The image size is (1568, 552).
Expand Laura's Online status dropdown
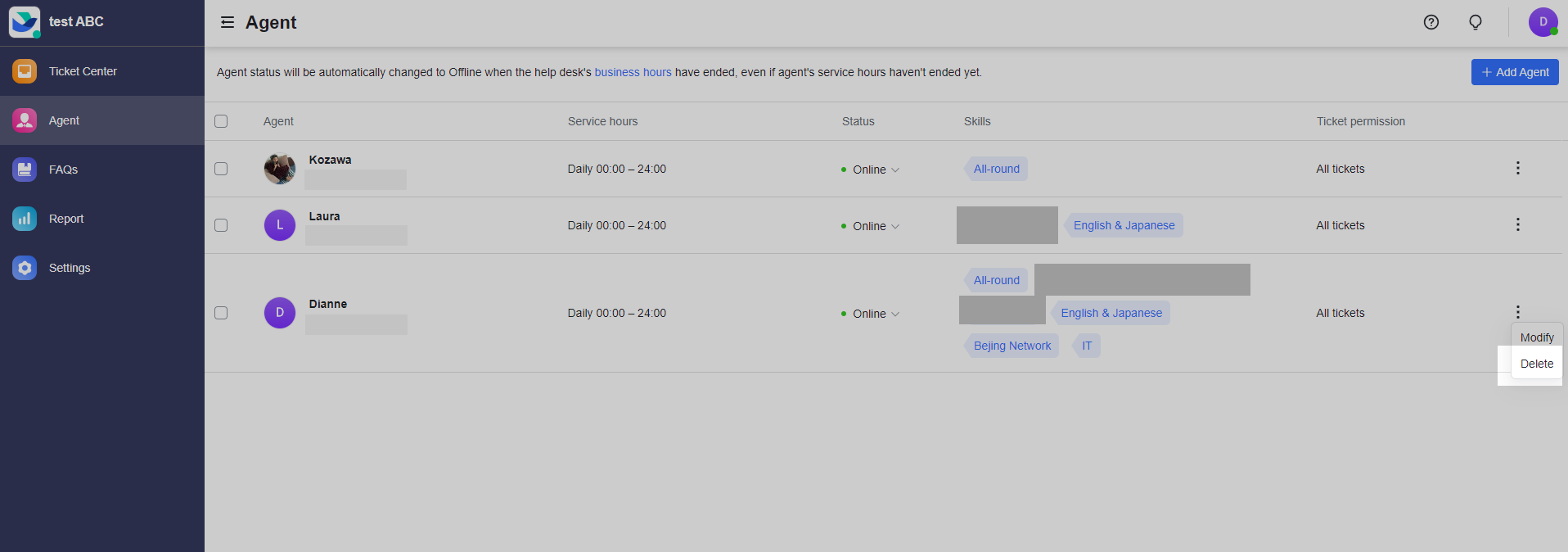871,226
